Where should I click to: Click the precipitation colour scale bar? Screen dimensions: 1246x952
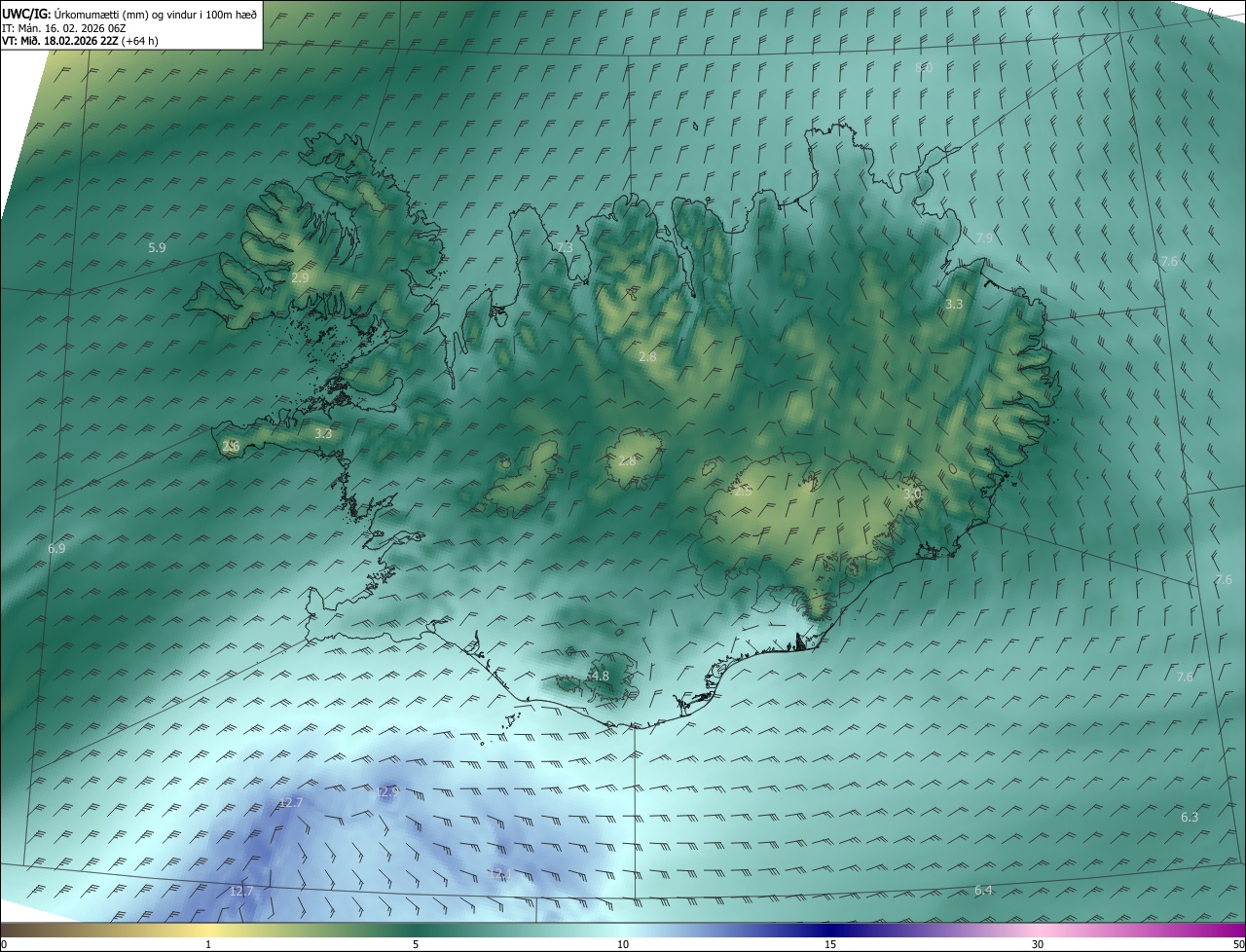click(x=623, y=931)
